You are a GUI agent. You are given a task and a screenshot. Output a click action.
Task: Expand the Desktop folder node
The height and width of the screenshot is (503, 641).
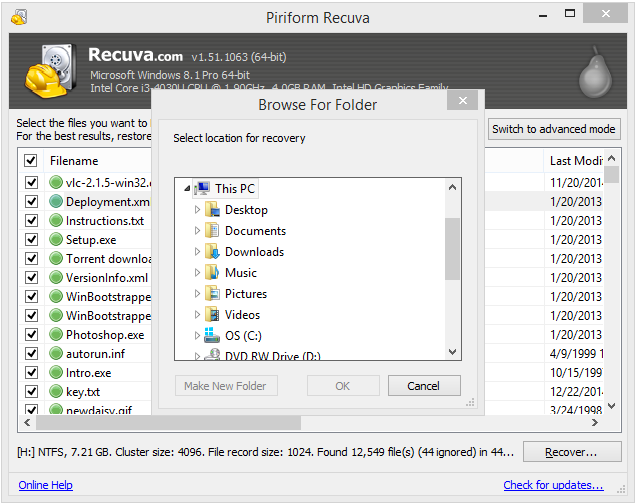(x=197, y=210)
